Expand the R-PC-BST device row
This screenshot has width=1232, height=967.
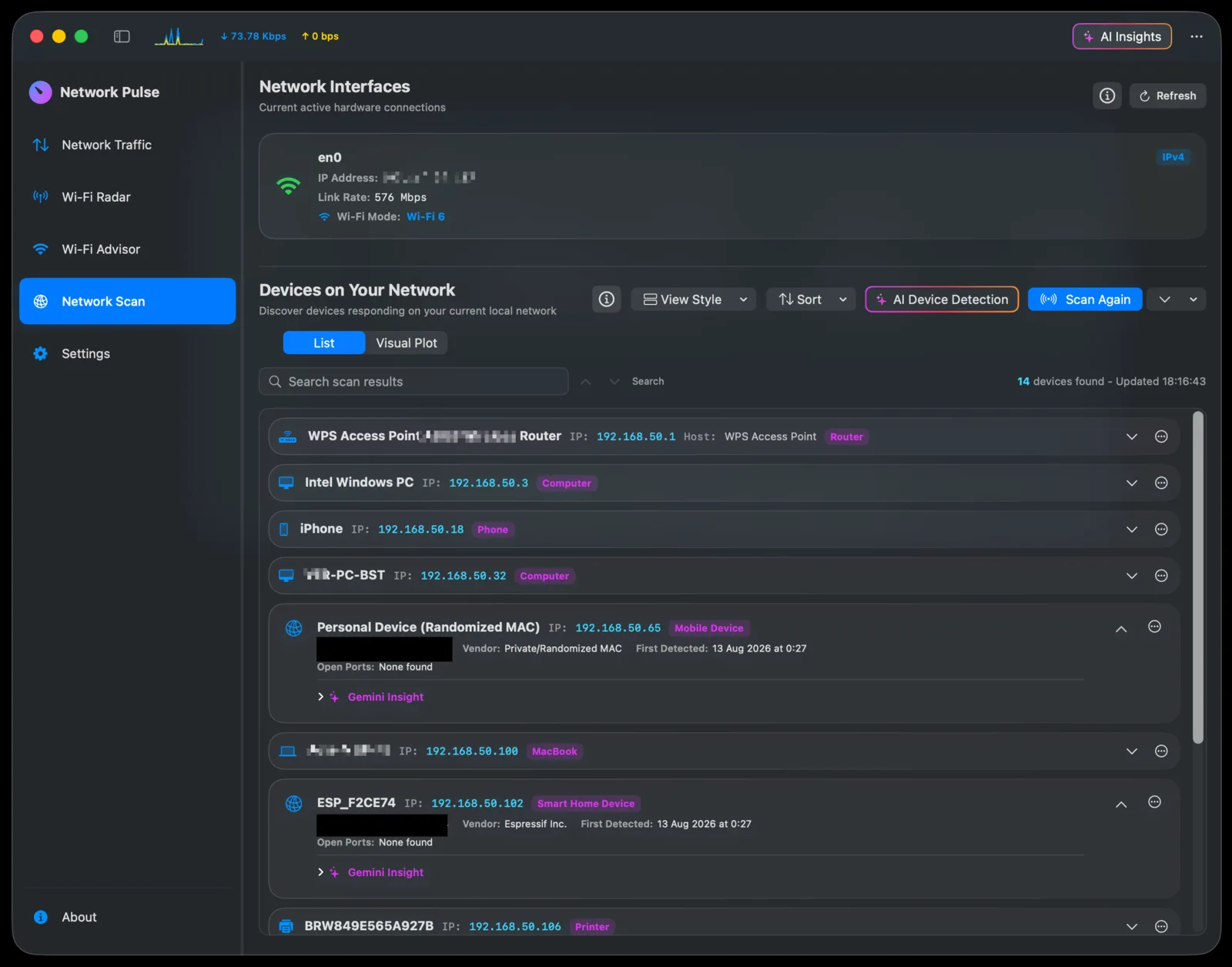point(1131,576)
